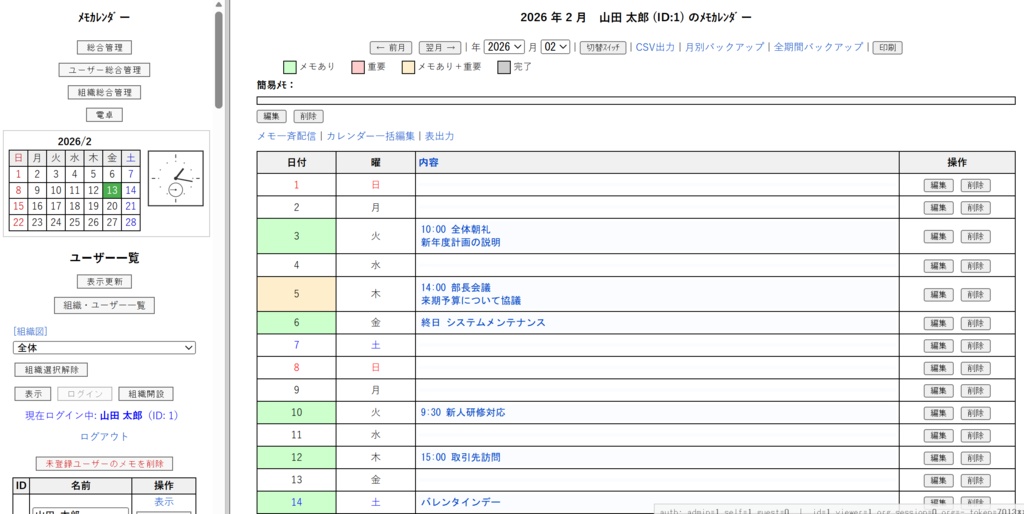Screen dimensions: 1024x514
Task: Click 削除 for day 13 row
Action: tap(976, 481)
